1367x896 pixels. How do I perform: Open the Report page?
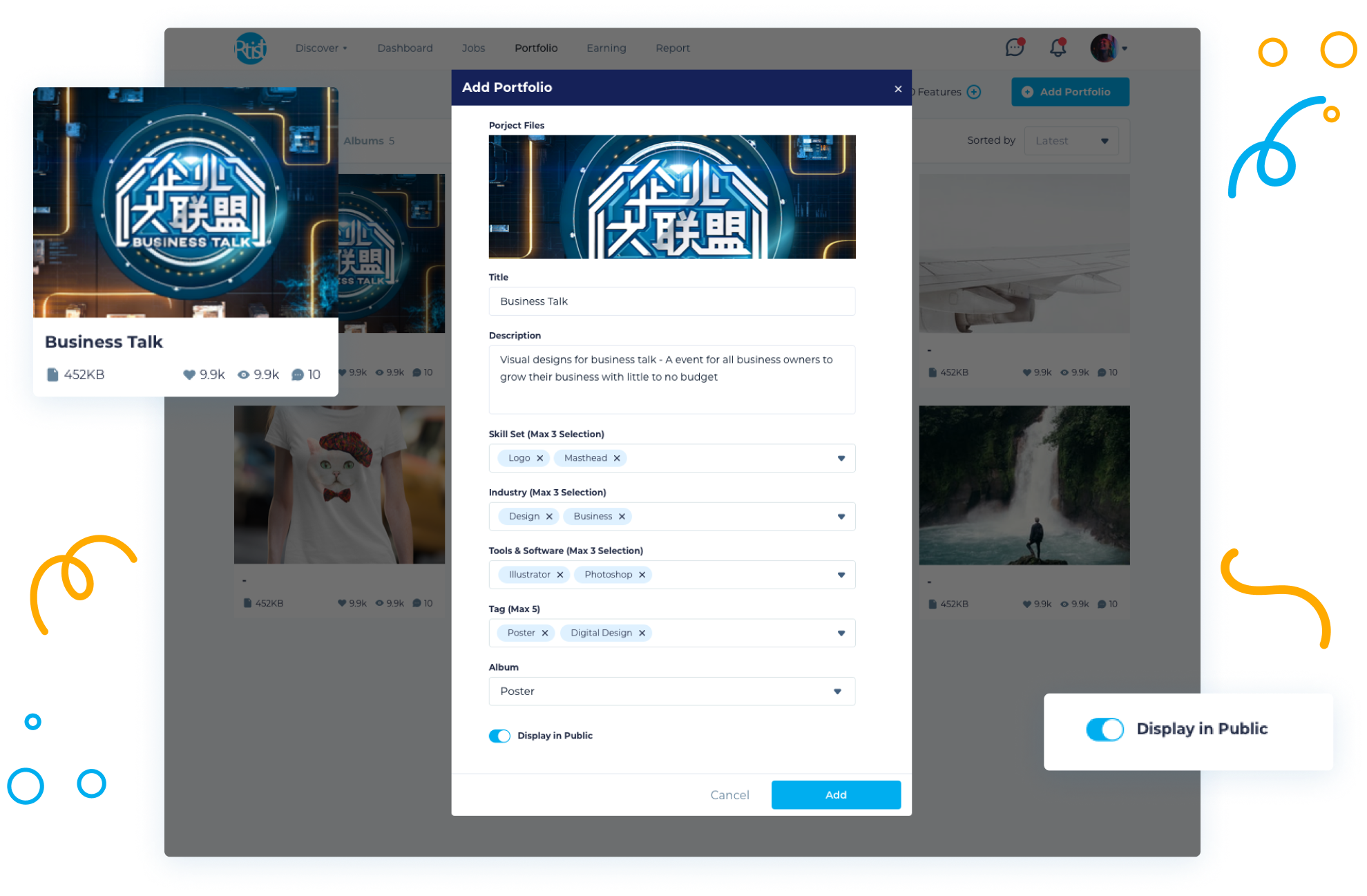point(672,48)
